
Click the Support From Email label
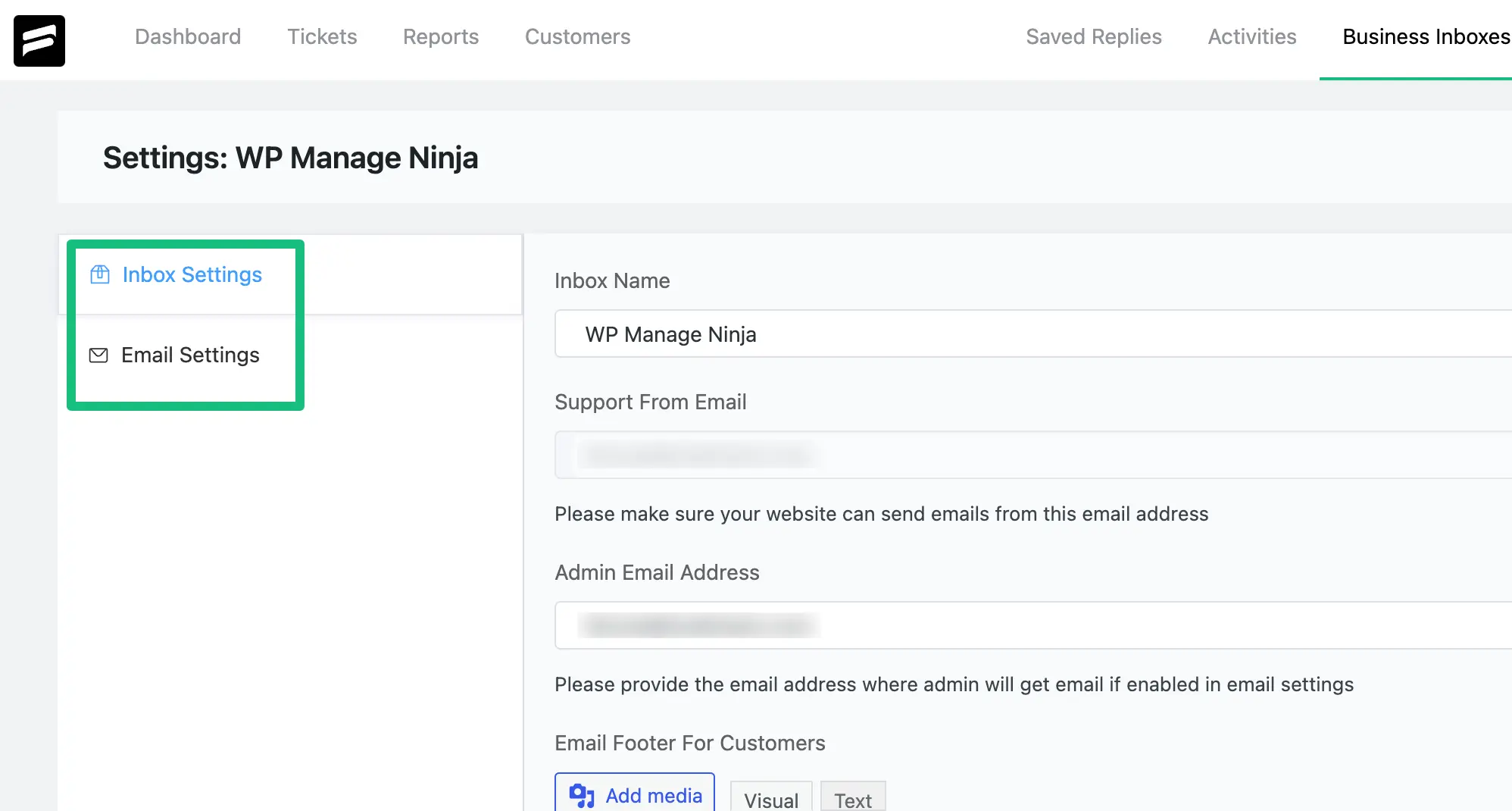651,402
